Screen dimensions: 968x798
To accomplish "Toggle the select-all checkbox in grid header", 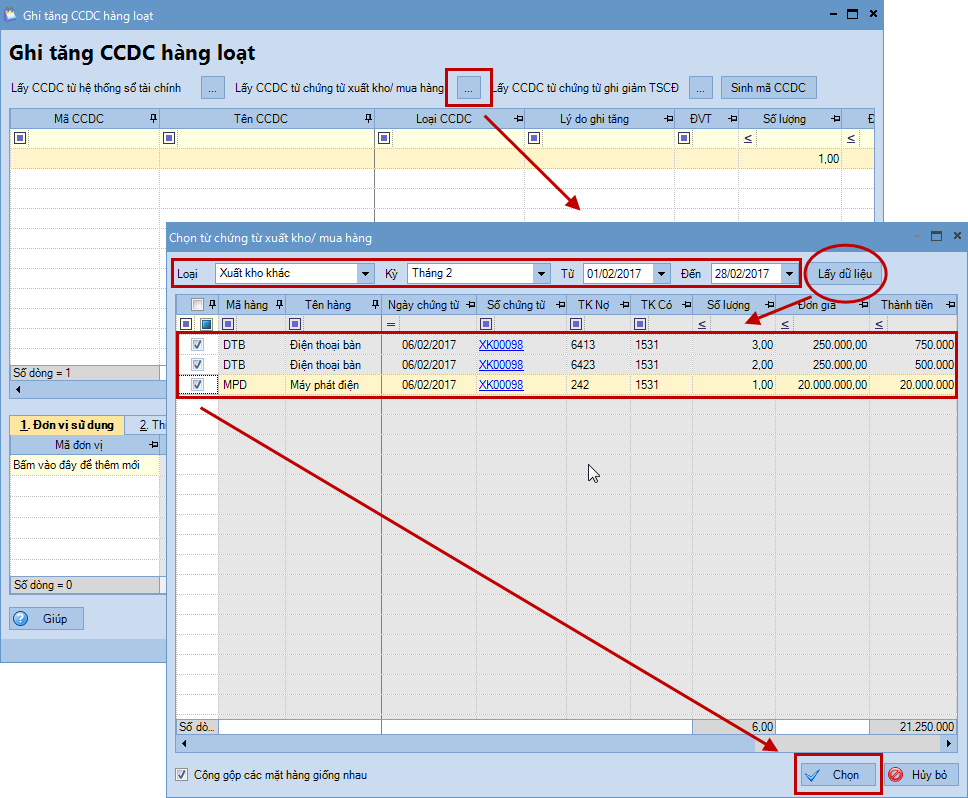I will click(x=197, y=305).
